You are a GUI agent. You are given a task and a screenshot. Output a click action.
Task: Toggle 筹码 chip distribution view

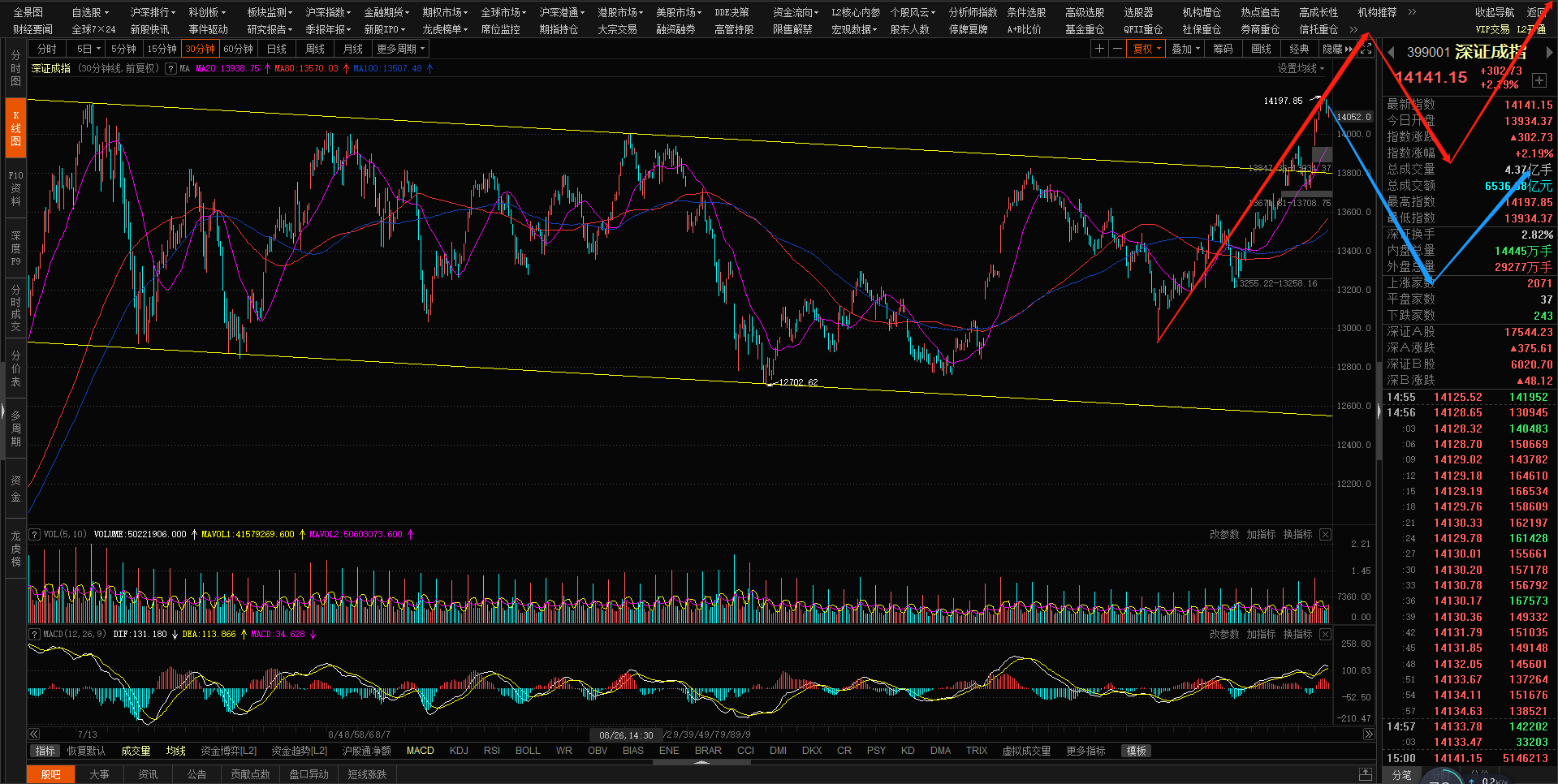coord(1224,49)
